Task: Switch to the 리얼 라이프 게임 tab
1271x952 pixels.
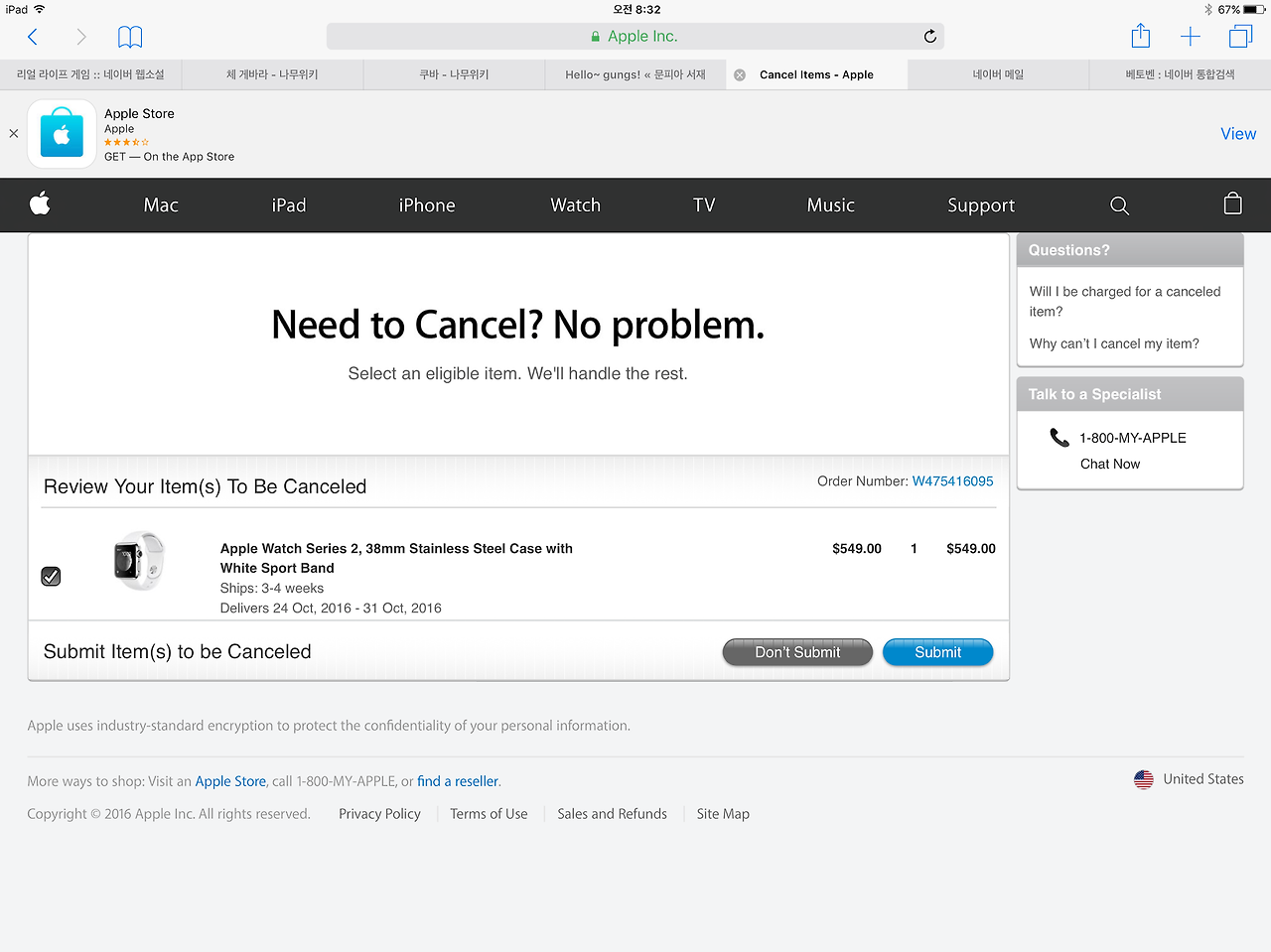Action: [x=90, y=74]
